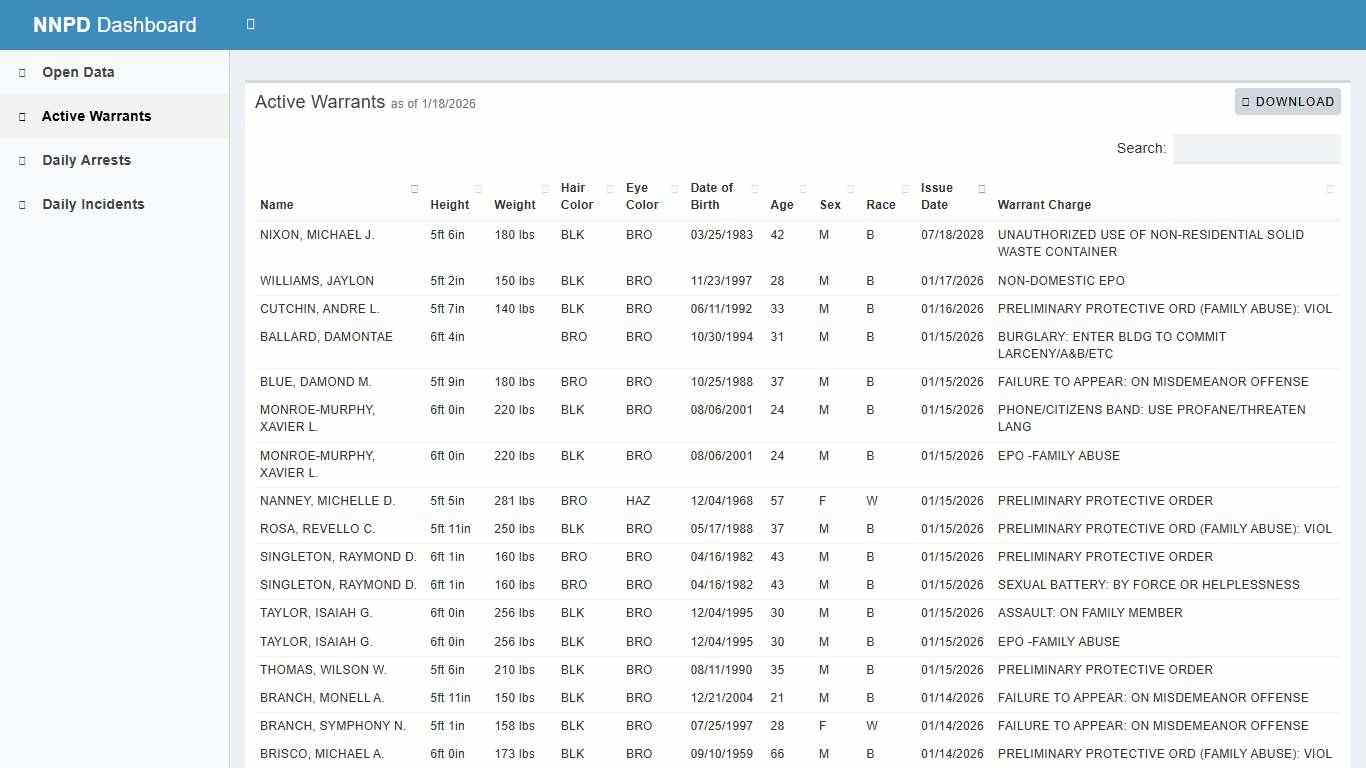Click the sort icon on the Weight column
This screenshot has width=1366, height=768.
pos(545,188)
